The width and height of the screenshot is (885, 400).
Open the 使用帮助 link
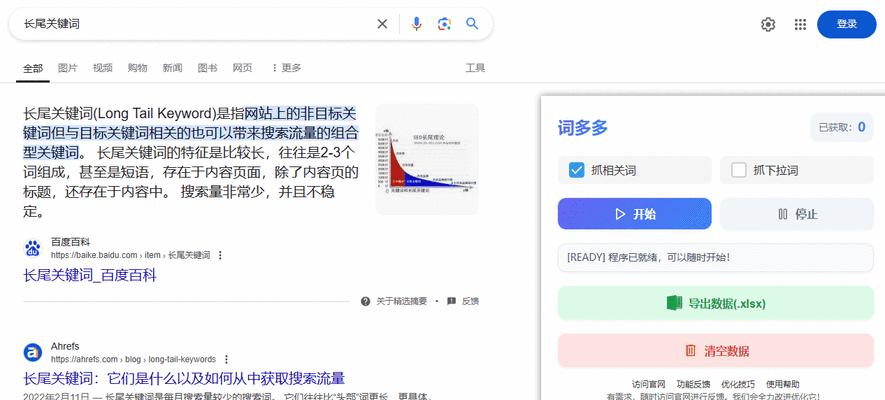point(782,384)
